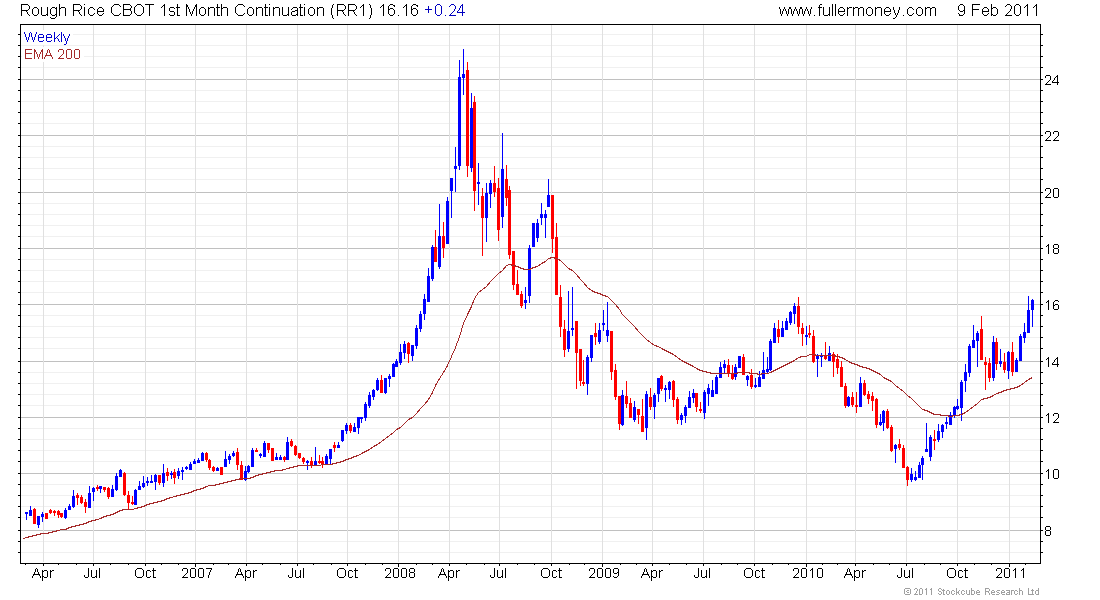Click the 'Jul' label just before Oct 2010
Viewport: 1100px width, 600px height.
(906, 573)
